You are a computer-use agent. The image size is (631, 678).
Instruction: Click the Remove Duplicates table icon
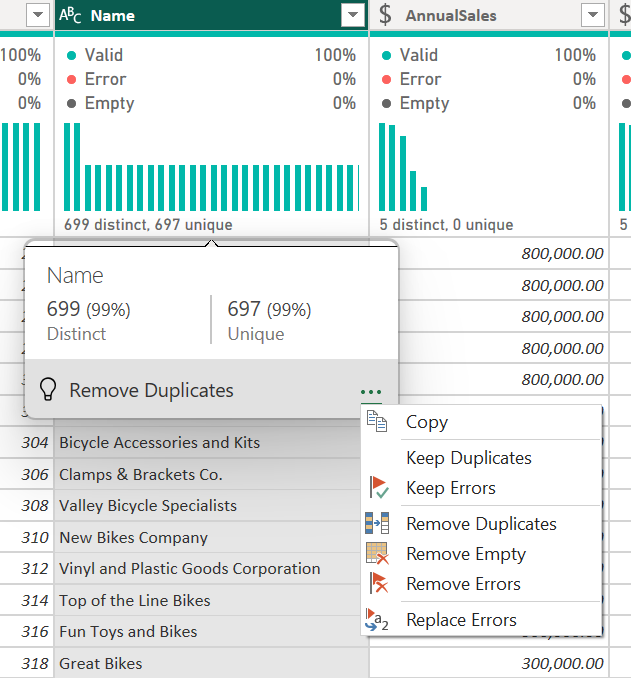(x=377, y=523)
